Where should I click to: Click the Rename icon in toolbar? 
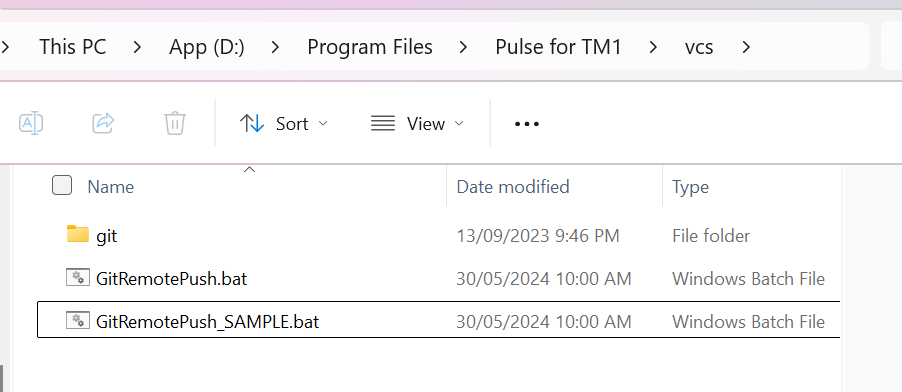click(31, 123)
